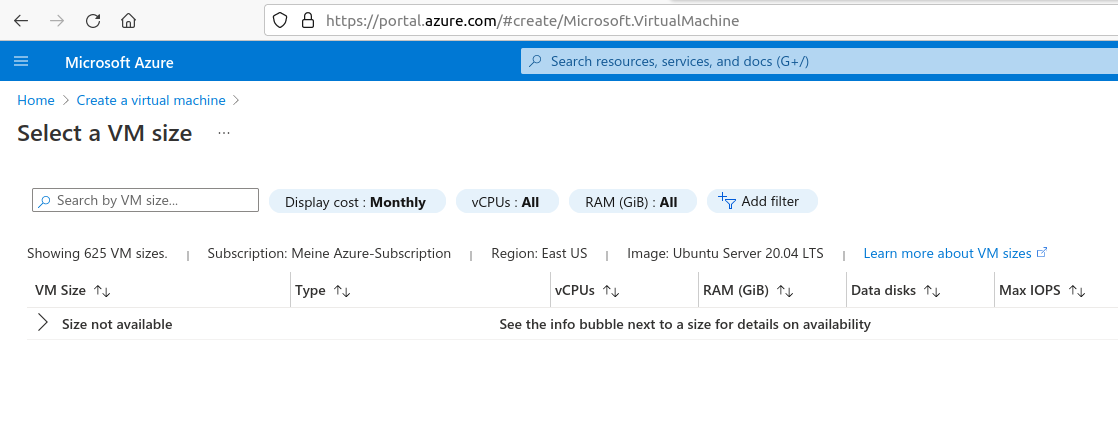Click the info bubble availability message text
Screen dimensions: 1118x431
coord(684,324)
